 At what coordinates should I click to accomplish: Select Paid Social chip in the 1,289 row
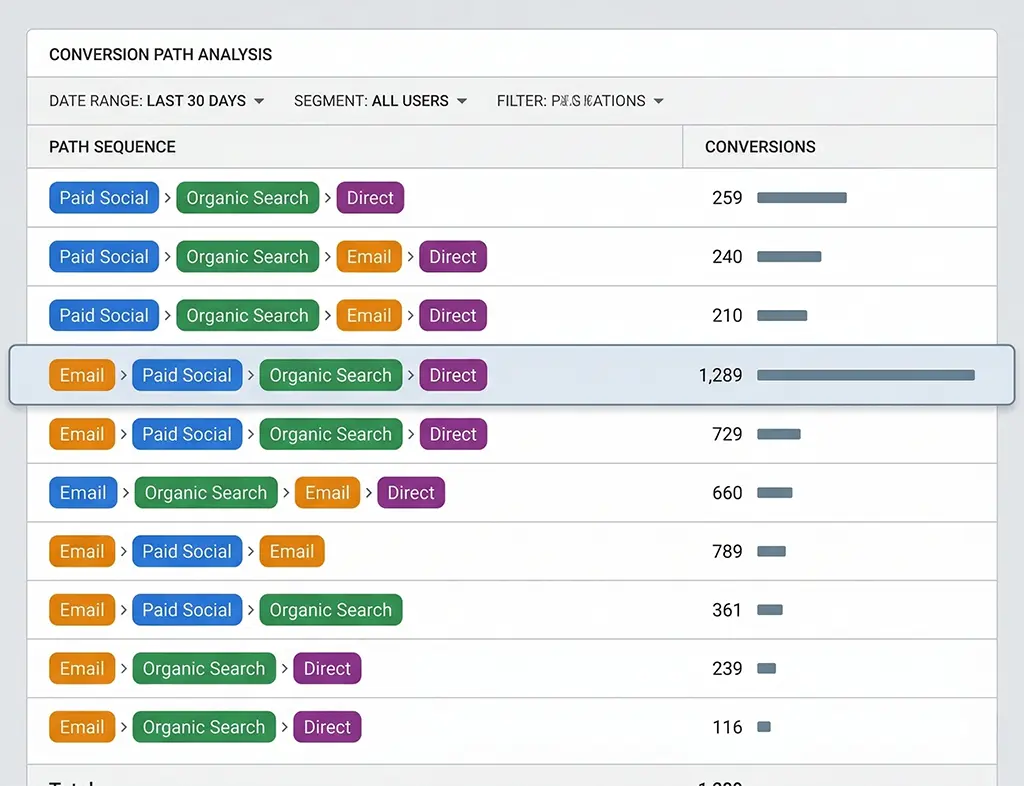(x=187, y=375)
